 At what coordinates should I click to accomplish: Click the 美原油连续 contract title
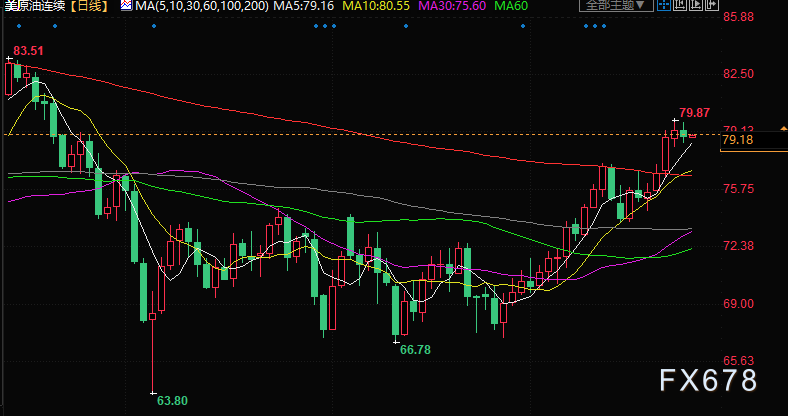(35, 6)
